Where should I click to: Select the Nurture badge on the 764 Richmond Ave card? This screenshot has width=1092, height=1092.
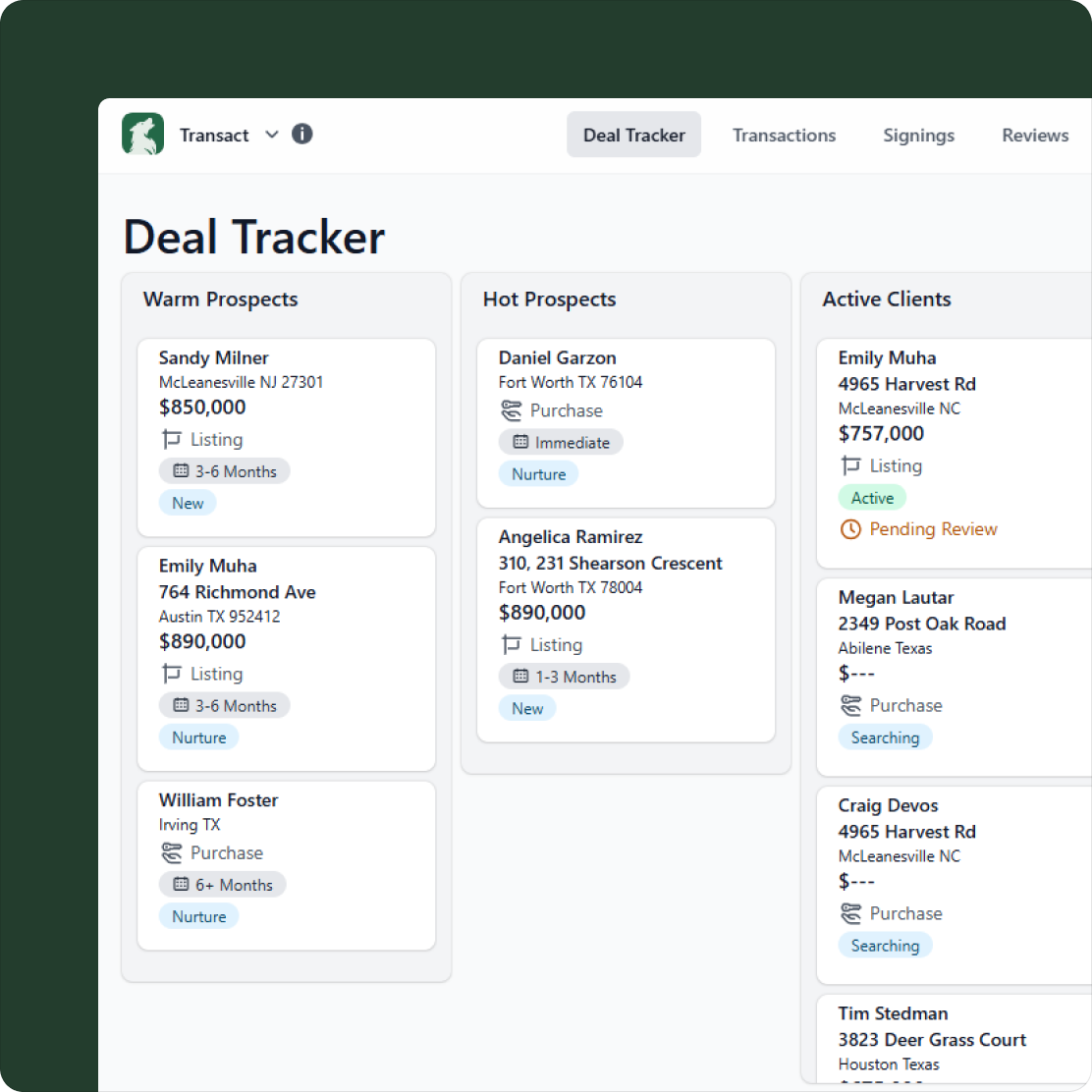click(x=199, y=737)
